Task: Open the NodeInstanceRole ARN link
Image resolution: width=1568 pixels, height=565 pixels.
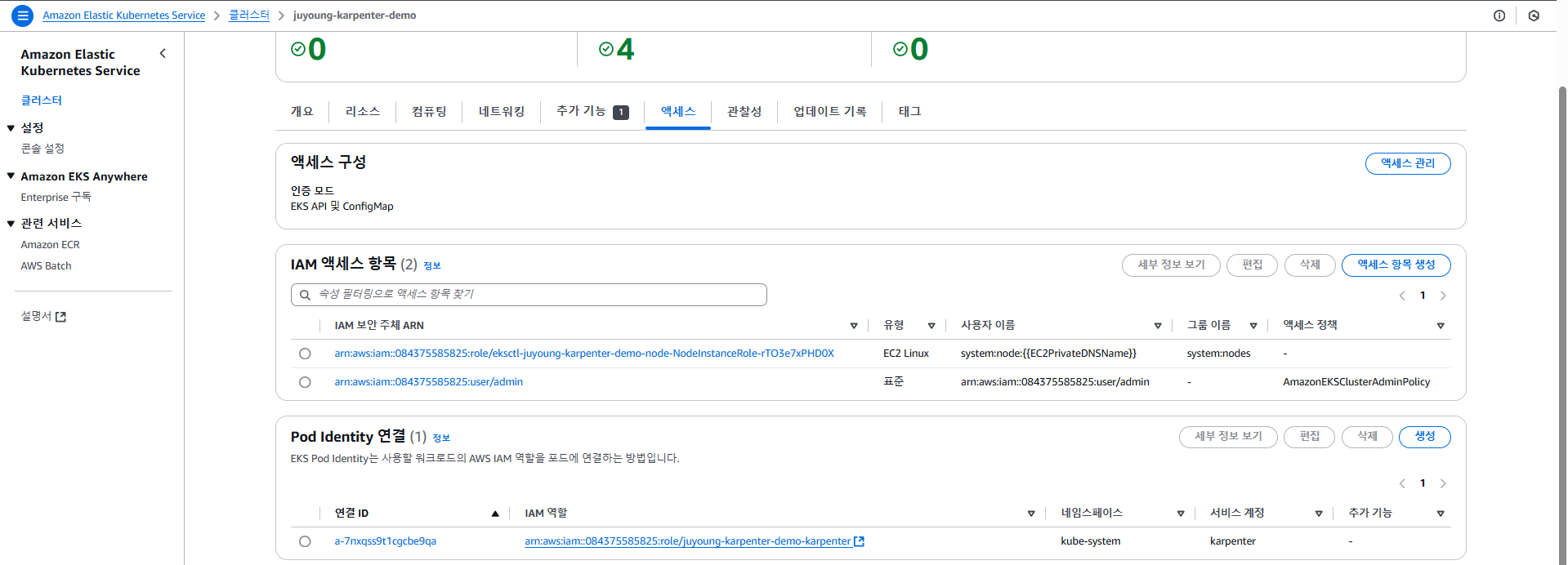Action: (584, 354)
